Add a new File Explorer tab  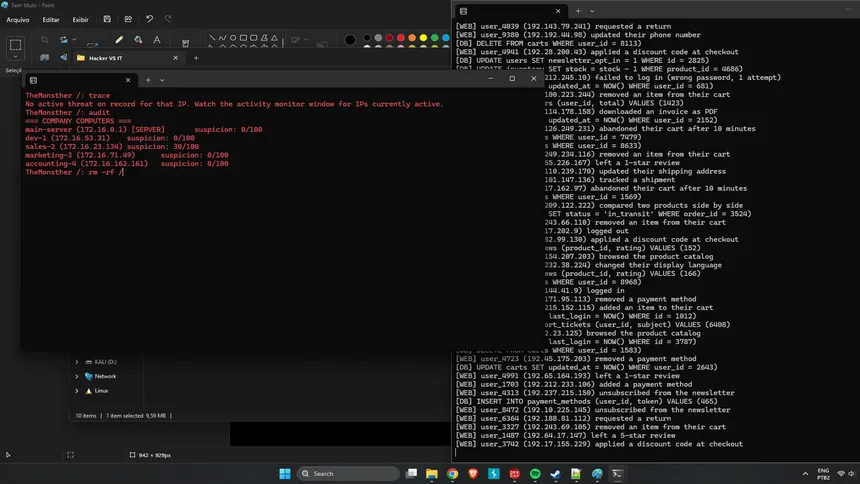(196, 58)
